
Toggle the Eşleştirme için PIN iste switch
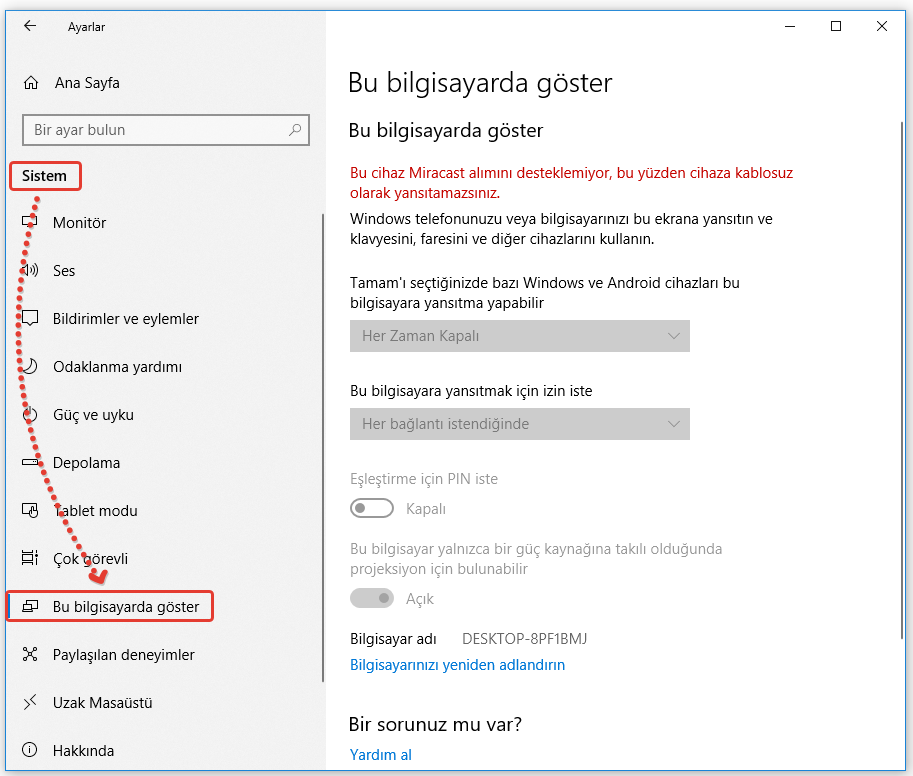(372, 509)
